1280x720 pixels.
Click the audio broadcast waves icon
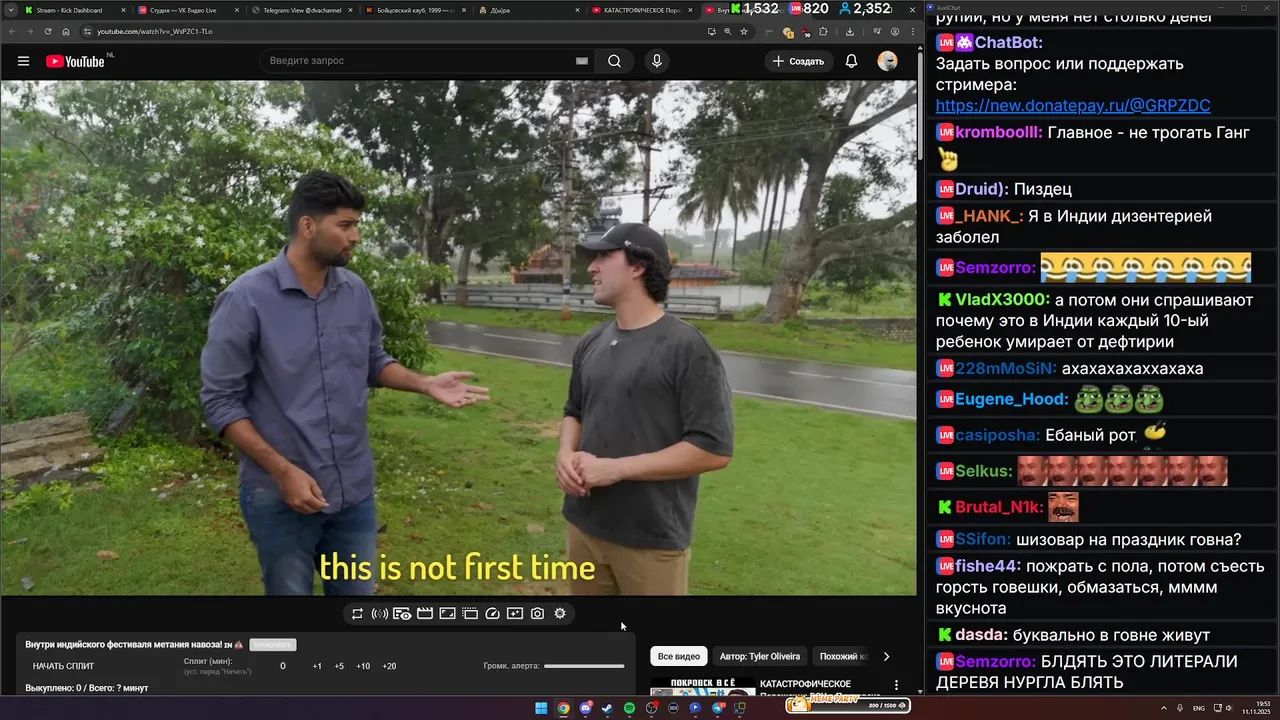point(380,614)
